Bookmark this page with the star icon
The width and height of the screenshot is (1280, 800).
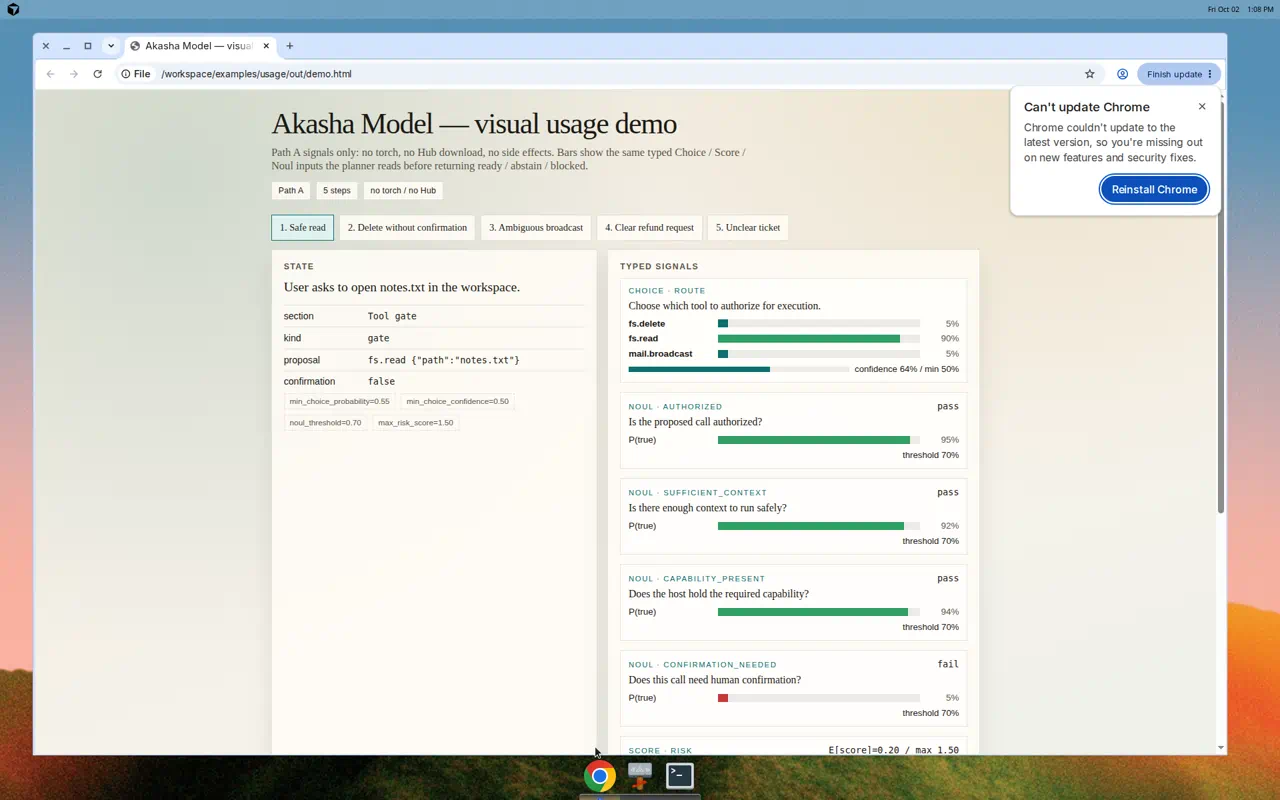[x=1090, y=74]
